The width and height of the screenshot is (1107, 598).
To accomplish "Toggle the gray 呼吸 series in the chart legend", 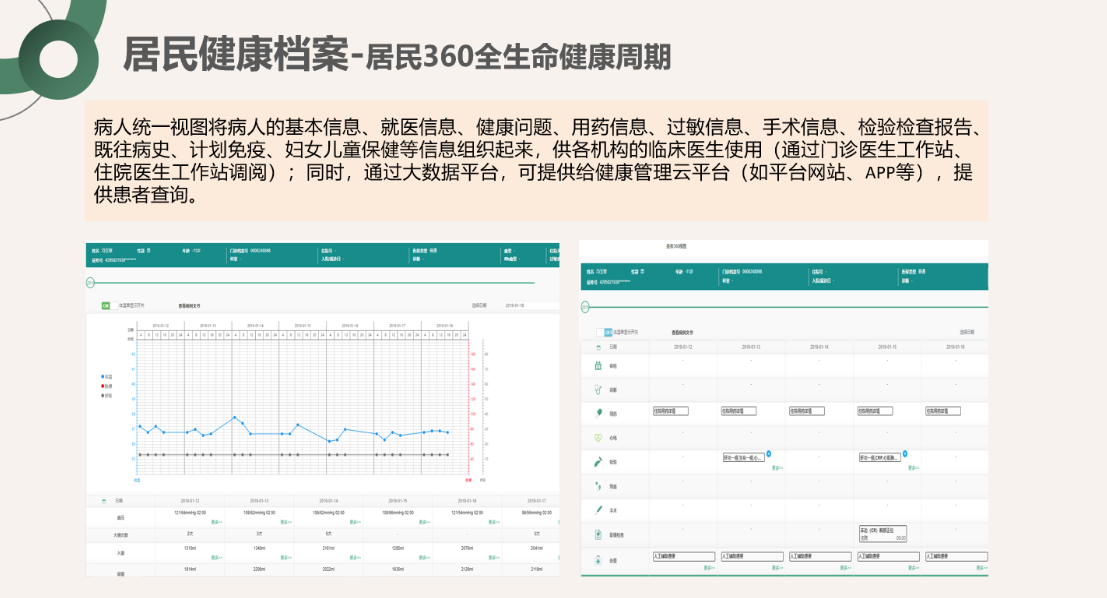I will 107,395.
